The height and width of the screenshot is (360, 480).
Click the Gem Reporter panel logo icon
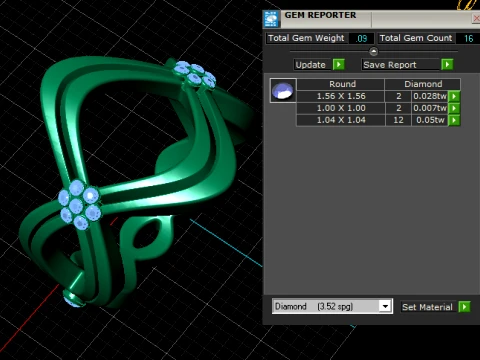(x=271, y=19)
